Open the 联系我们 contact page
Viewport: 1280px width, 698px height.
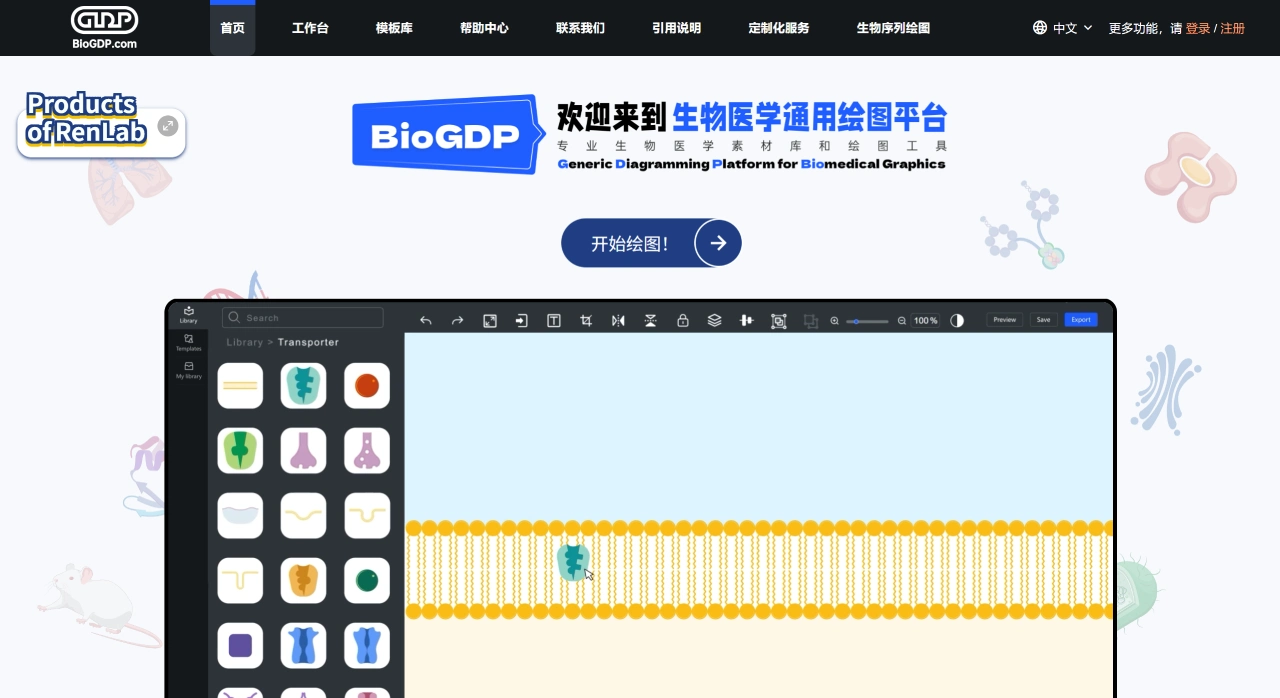coord(580,28)
